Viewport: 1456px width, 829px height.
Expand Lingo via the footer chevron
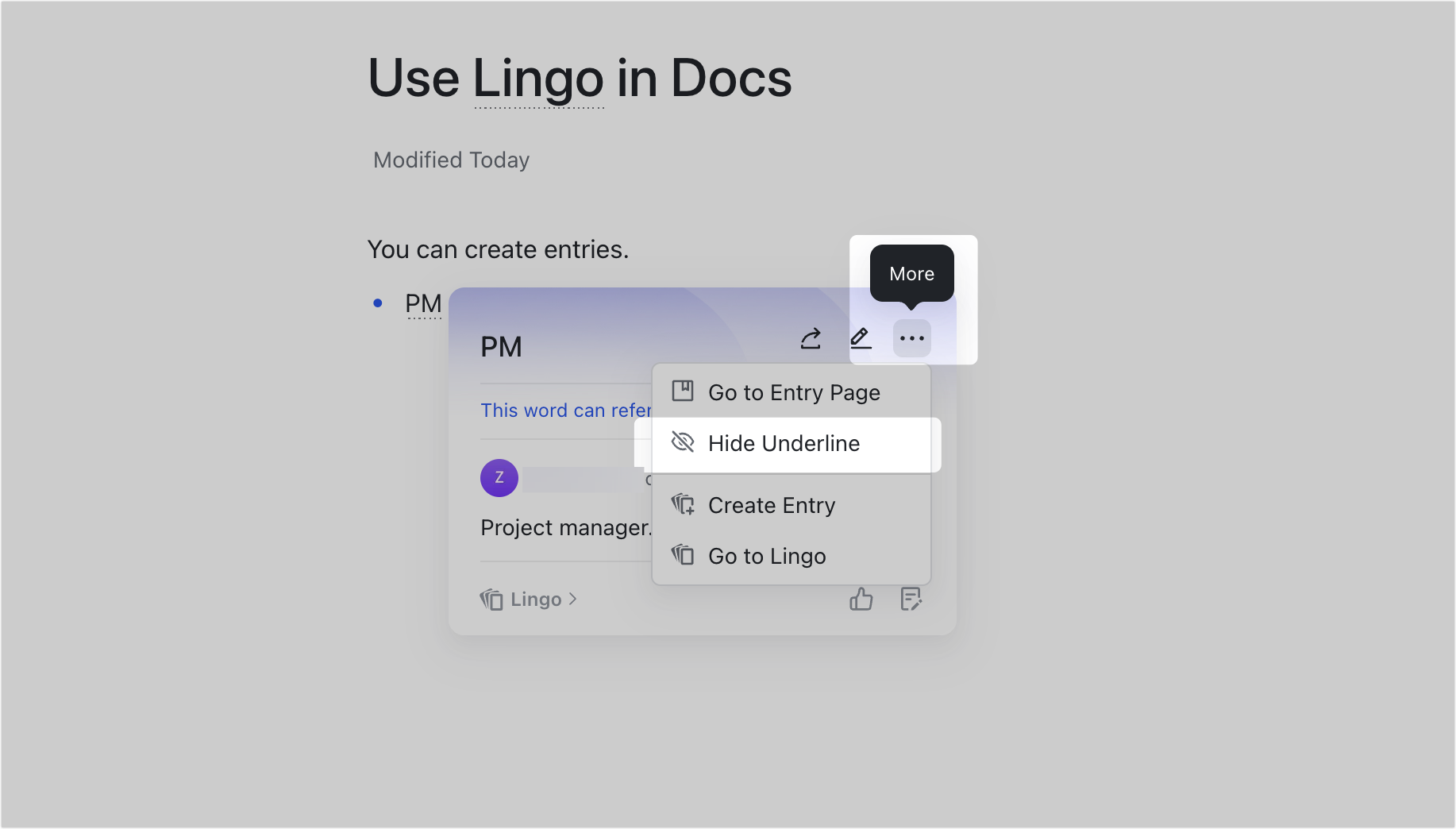(x=573, y=599)
